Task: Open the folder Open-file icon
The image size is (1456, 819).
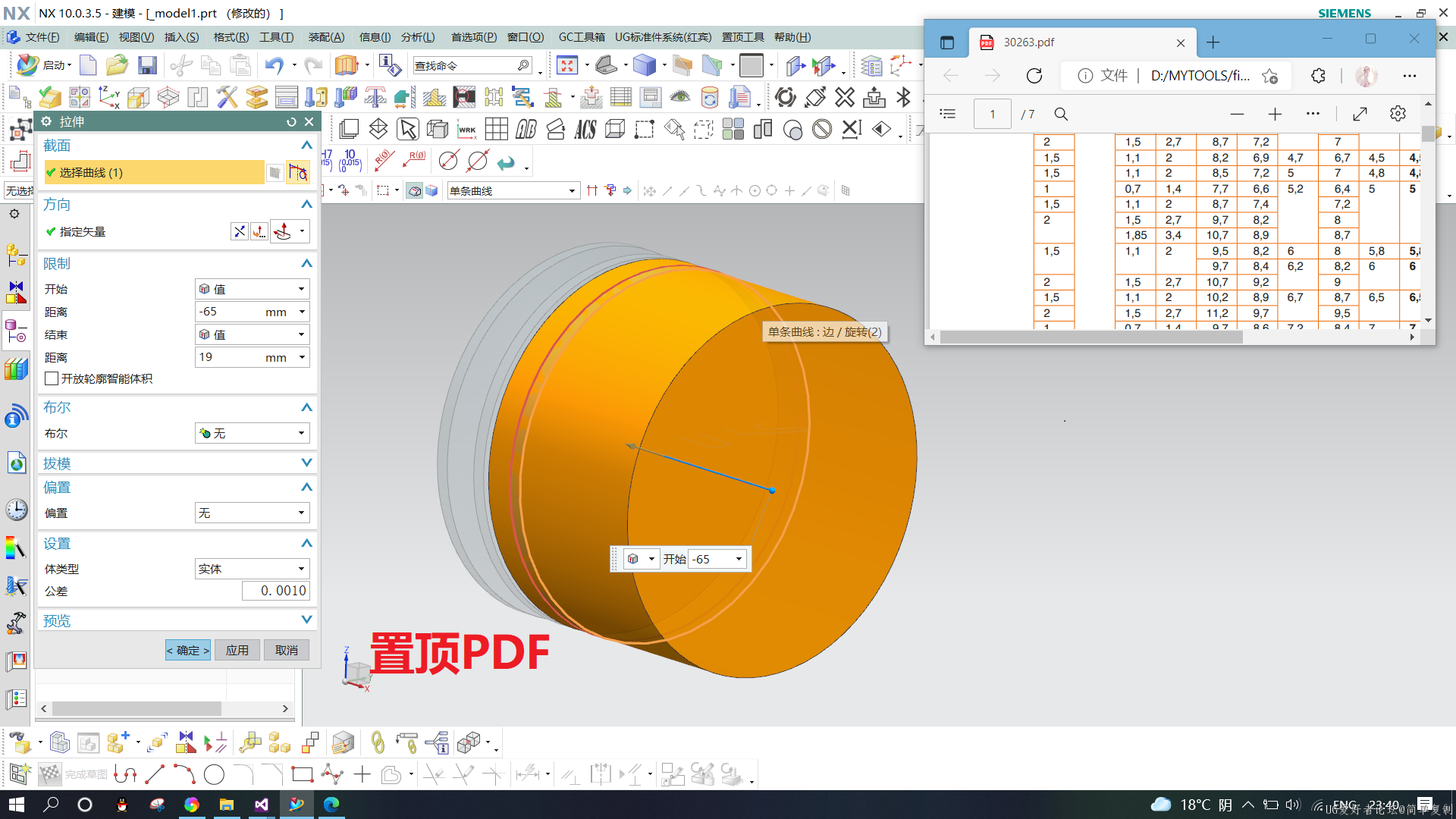Action: 117,66
